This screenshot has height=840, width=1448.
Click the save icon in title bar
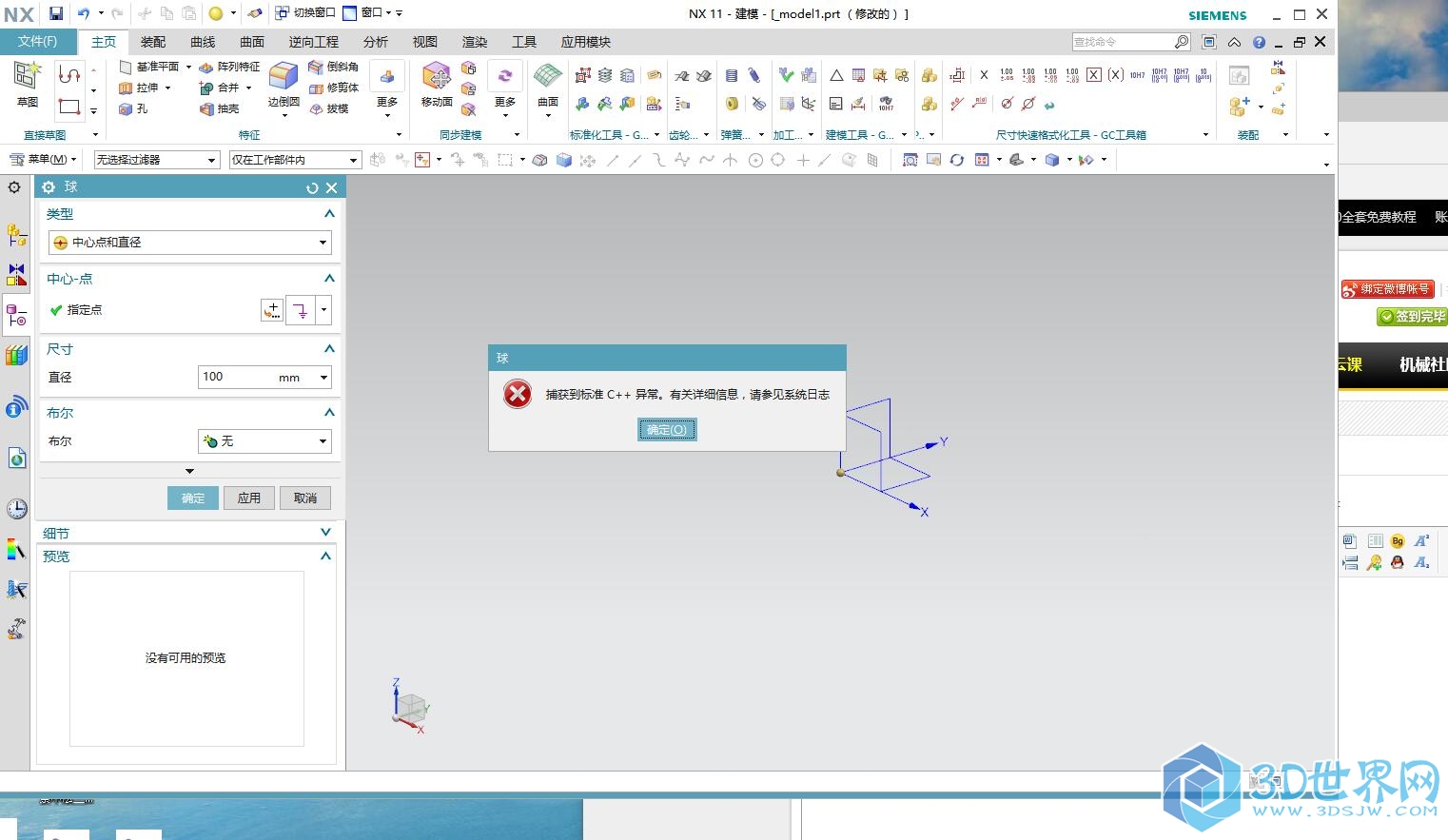[56, 13]
